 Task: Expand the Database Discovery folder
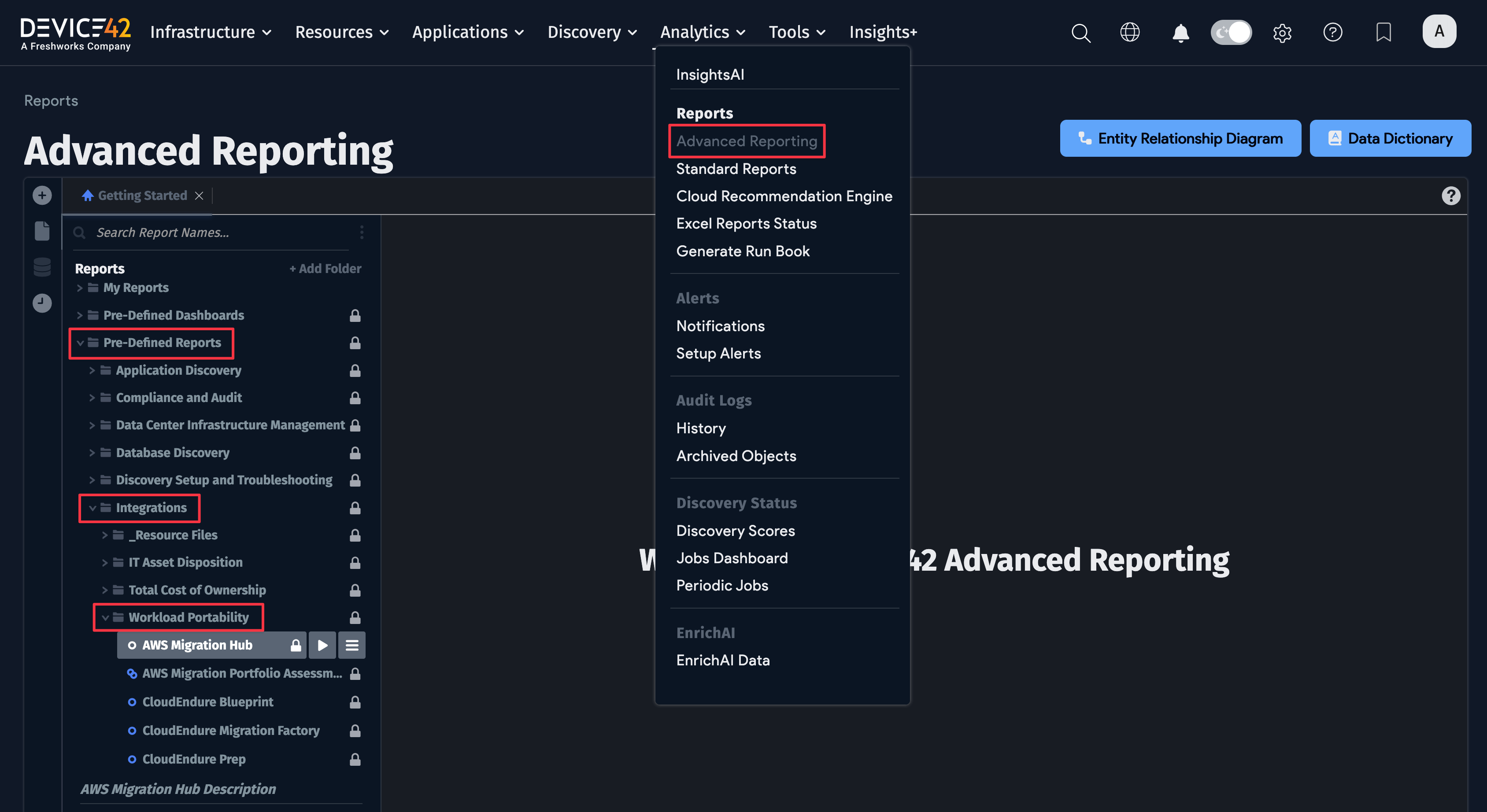[92, 453]
